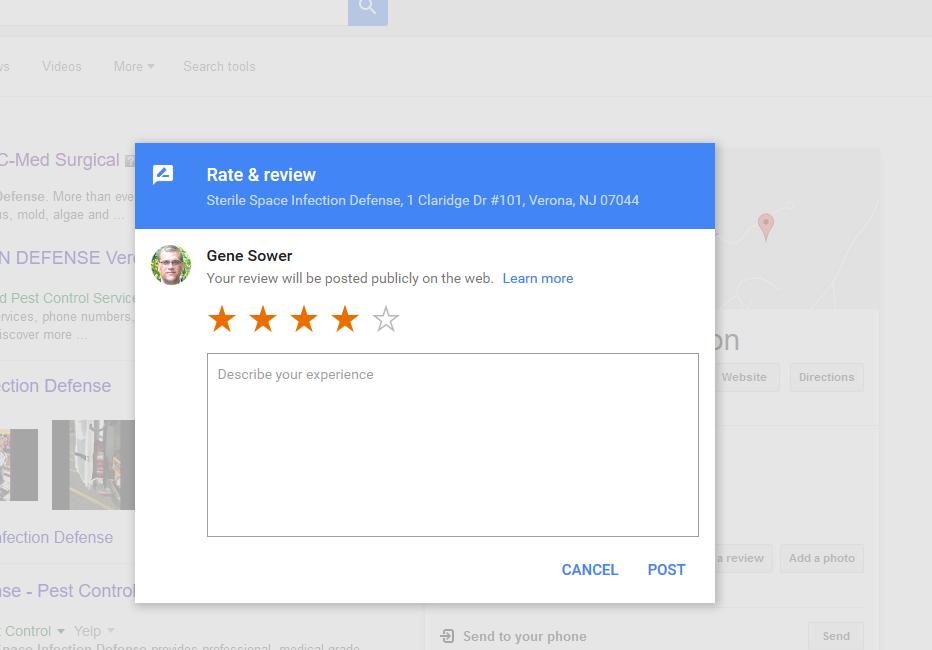Image resolution: width=932 pixels, height=650 pixels.
Task: Click the review pencil icon in header
Action: pyautogui.click(x=163, y=175)
